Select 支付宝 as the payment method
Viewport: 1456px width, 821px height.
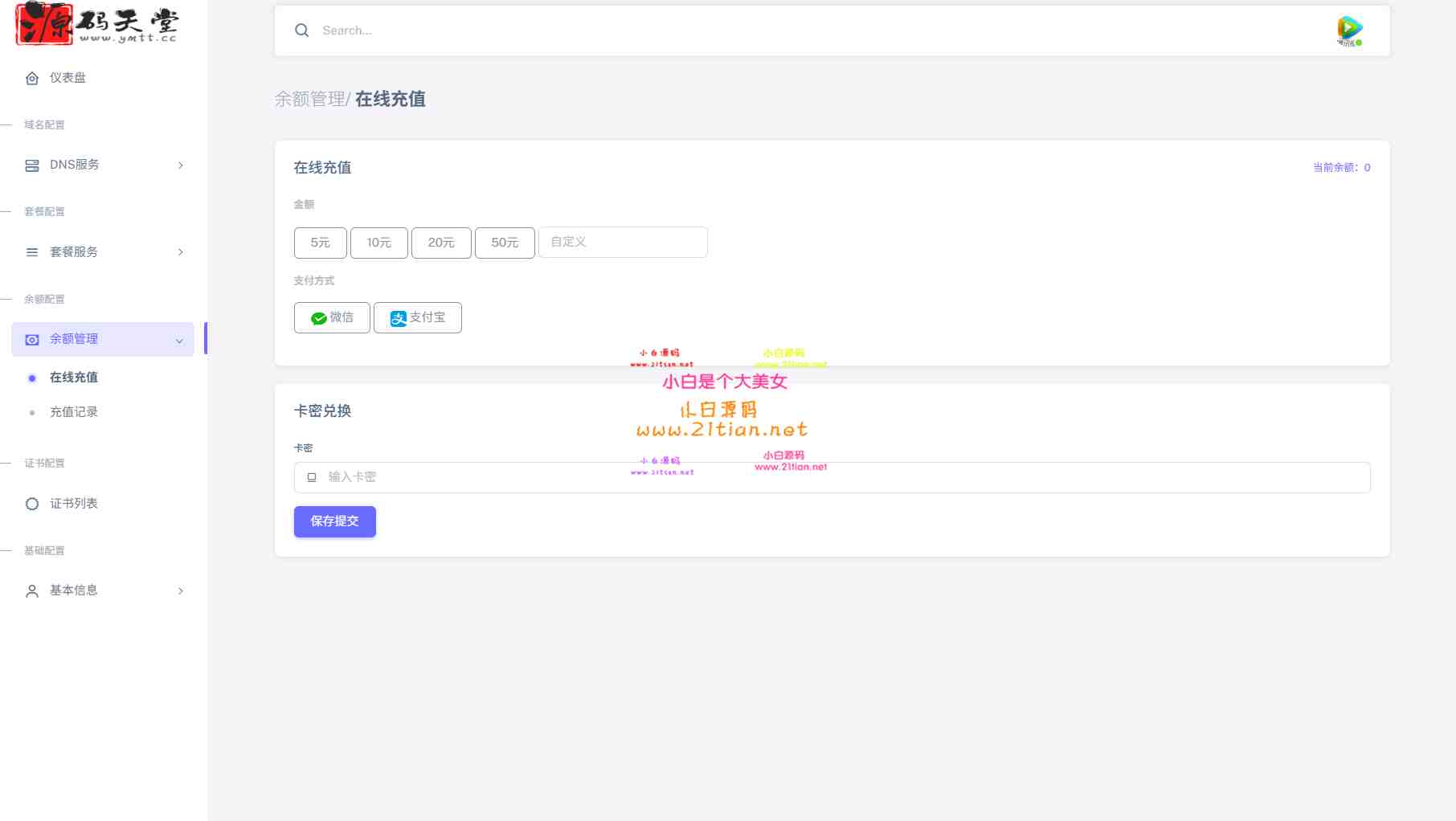[417, 317]
